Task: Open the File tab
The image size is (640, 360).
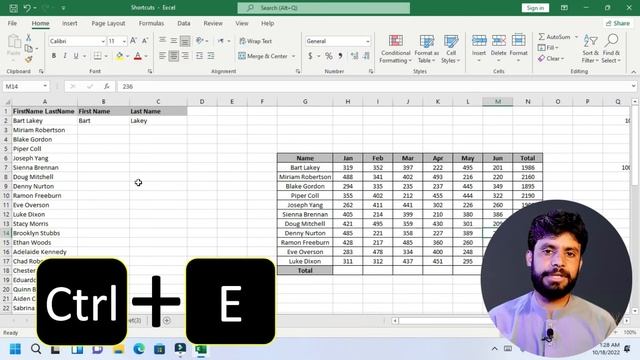Action: [12, 23]
